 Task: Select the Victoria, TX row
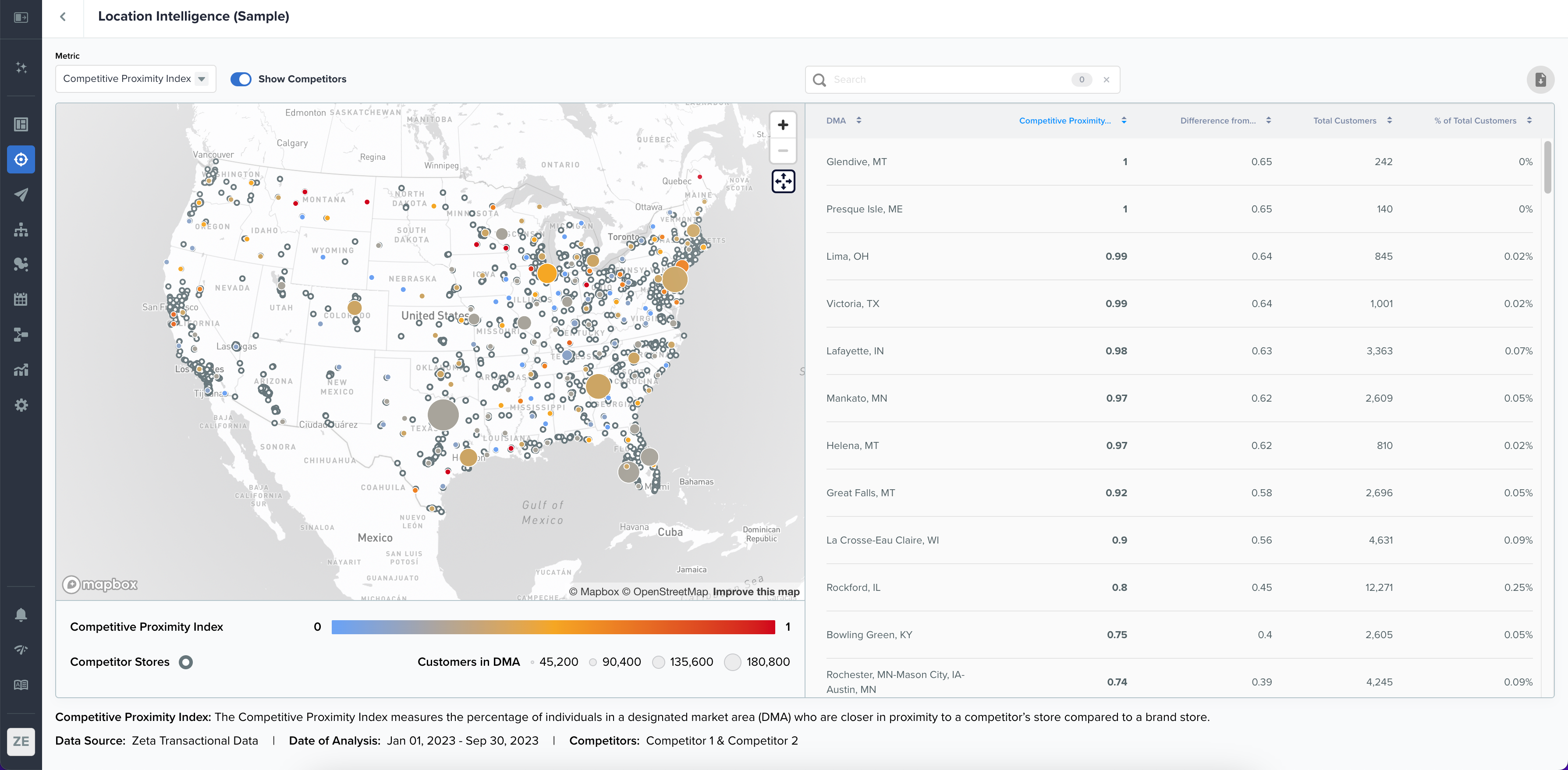[x=1179, y=304]
